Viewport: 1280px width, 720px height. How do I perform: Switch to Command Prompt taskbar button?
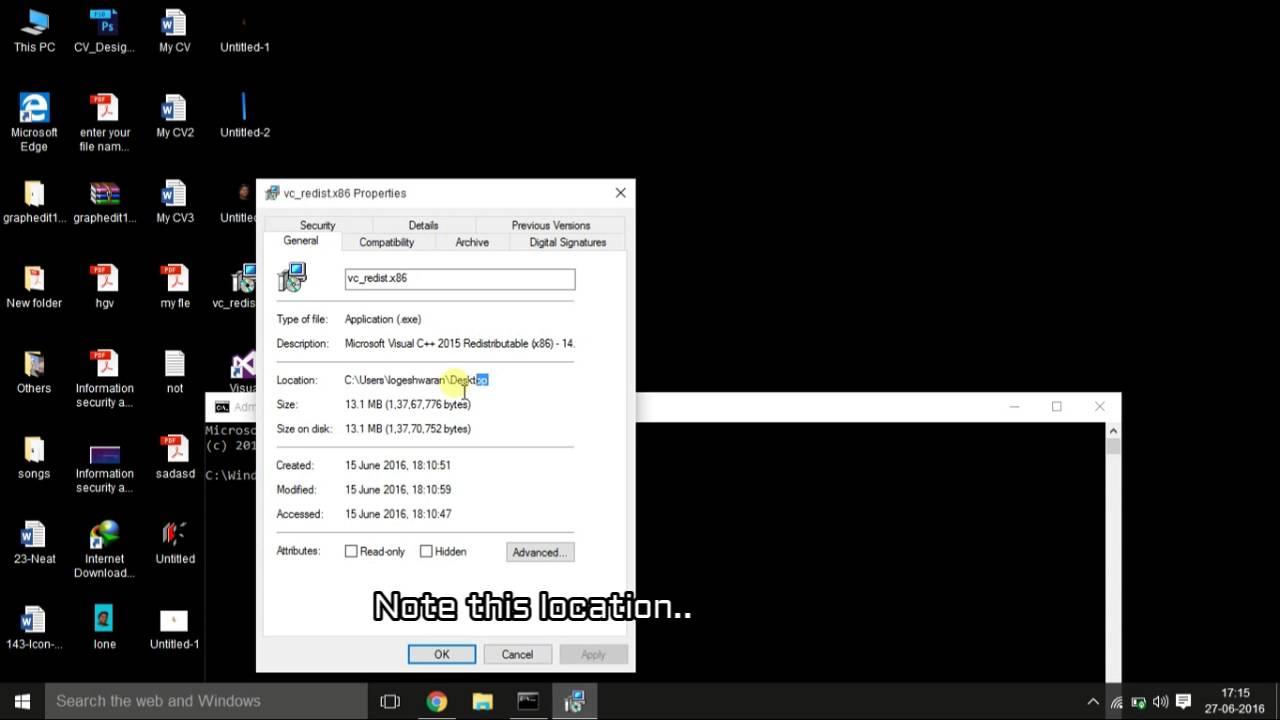(528, 701)
